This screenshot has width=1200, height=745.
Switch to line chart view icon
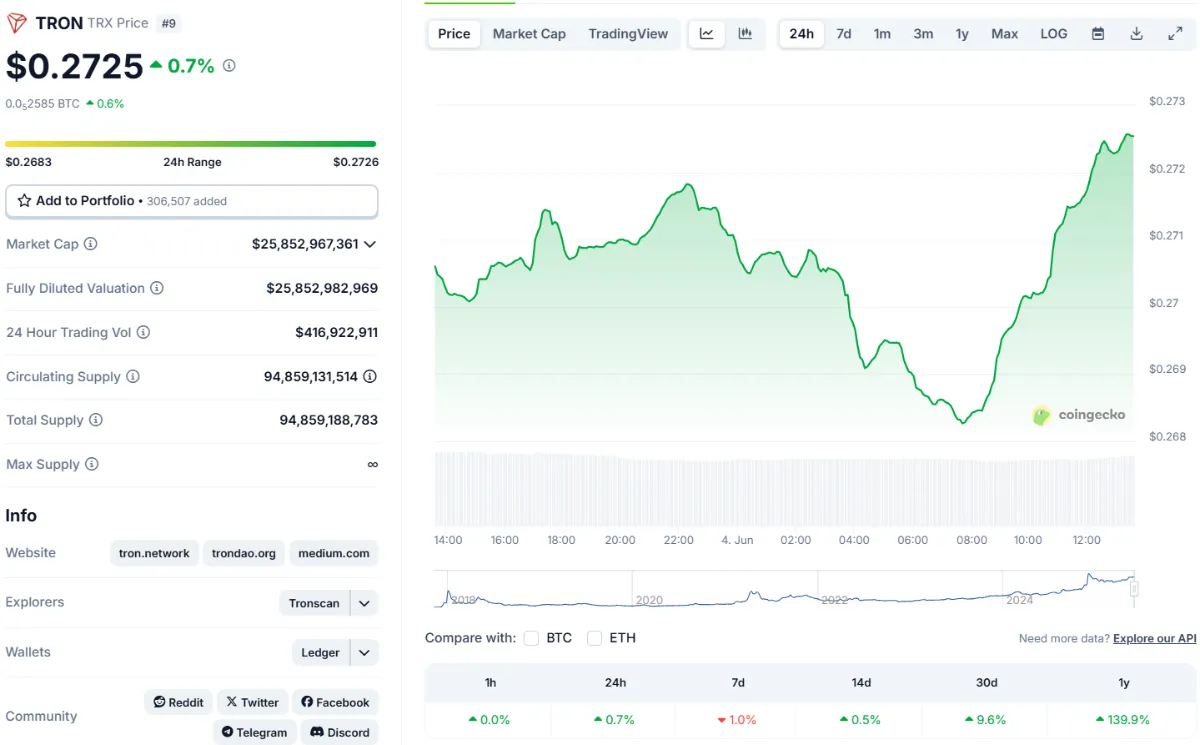click(x=707, y=34)
